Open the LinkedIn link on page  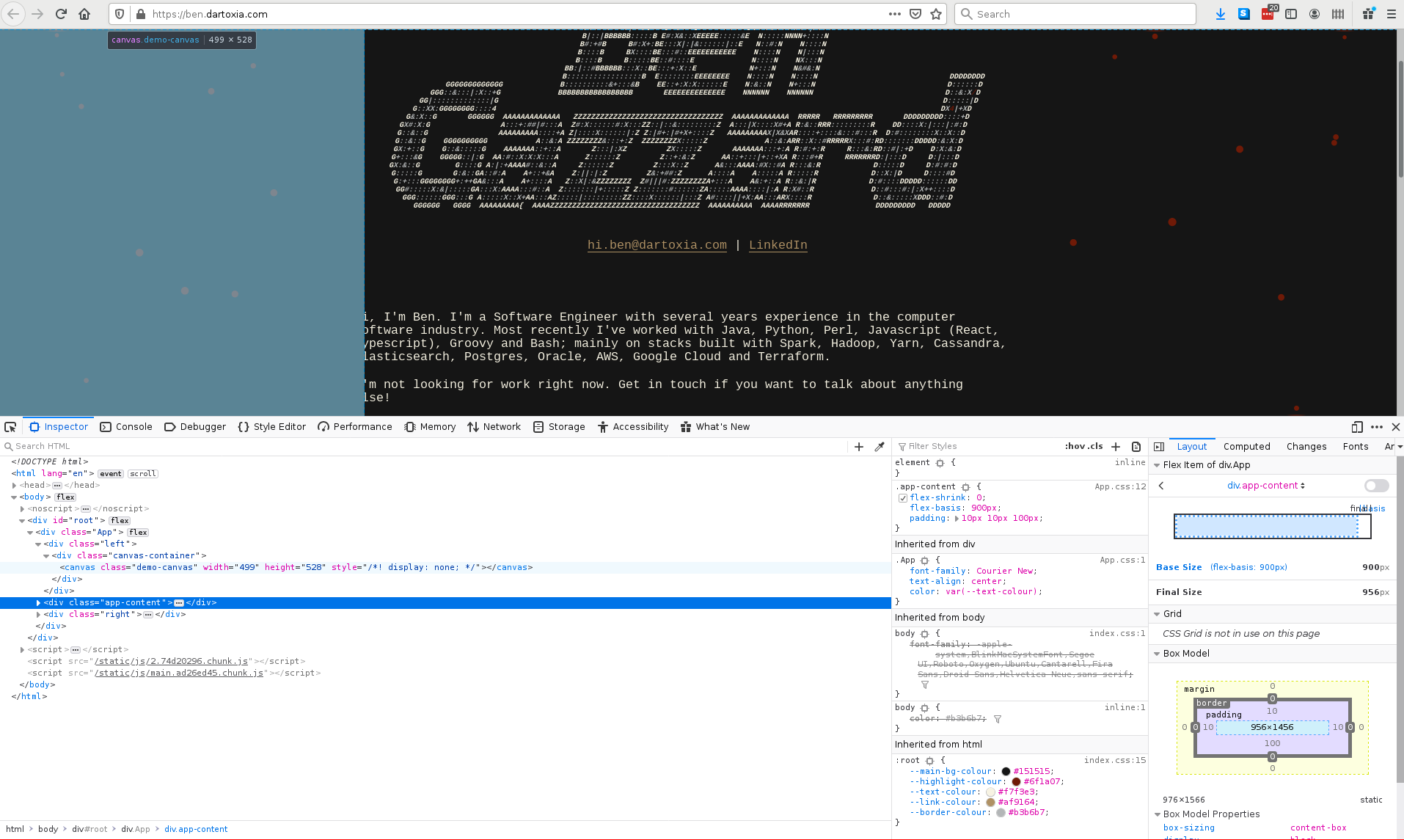(x=778, y=245)
